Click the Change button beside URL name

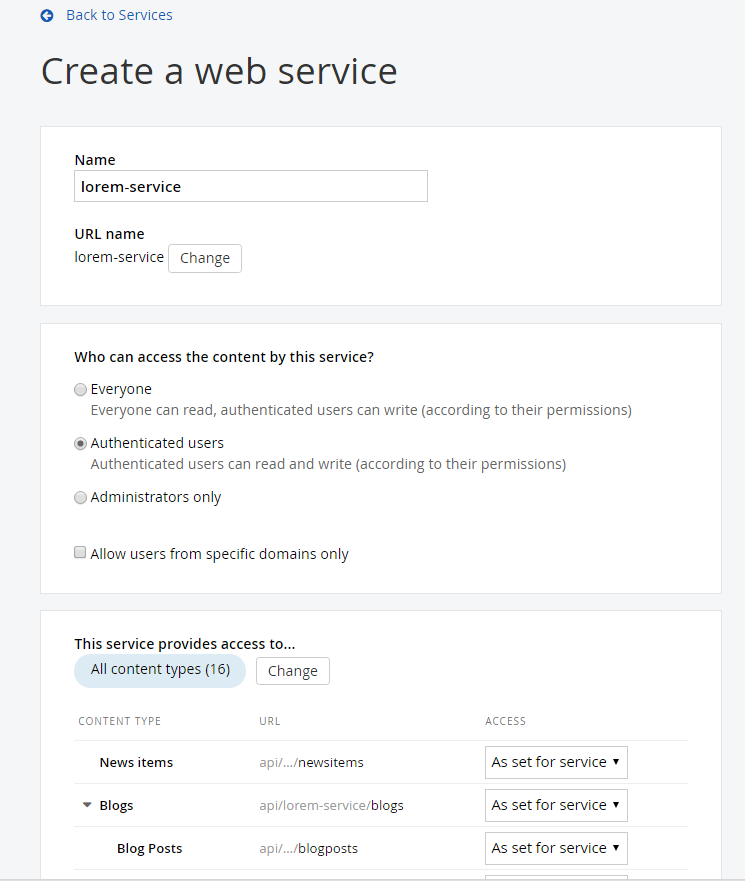click(204, 258)
